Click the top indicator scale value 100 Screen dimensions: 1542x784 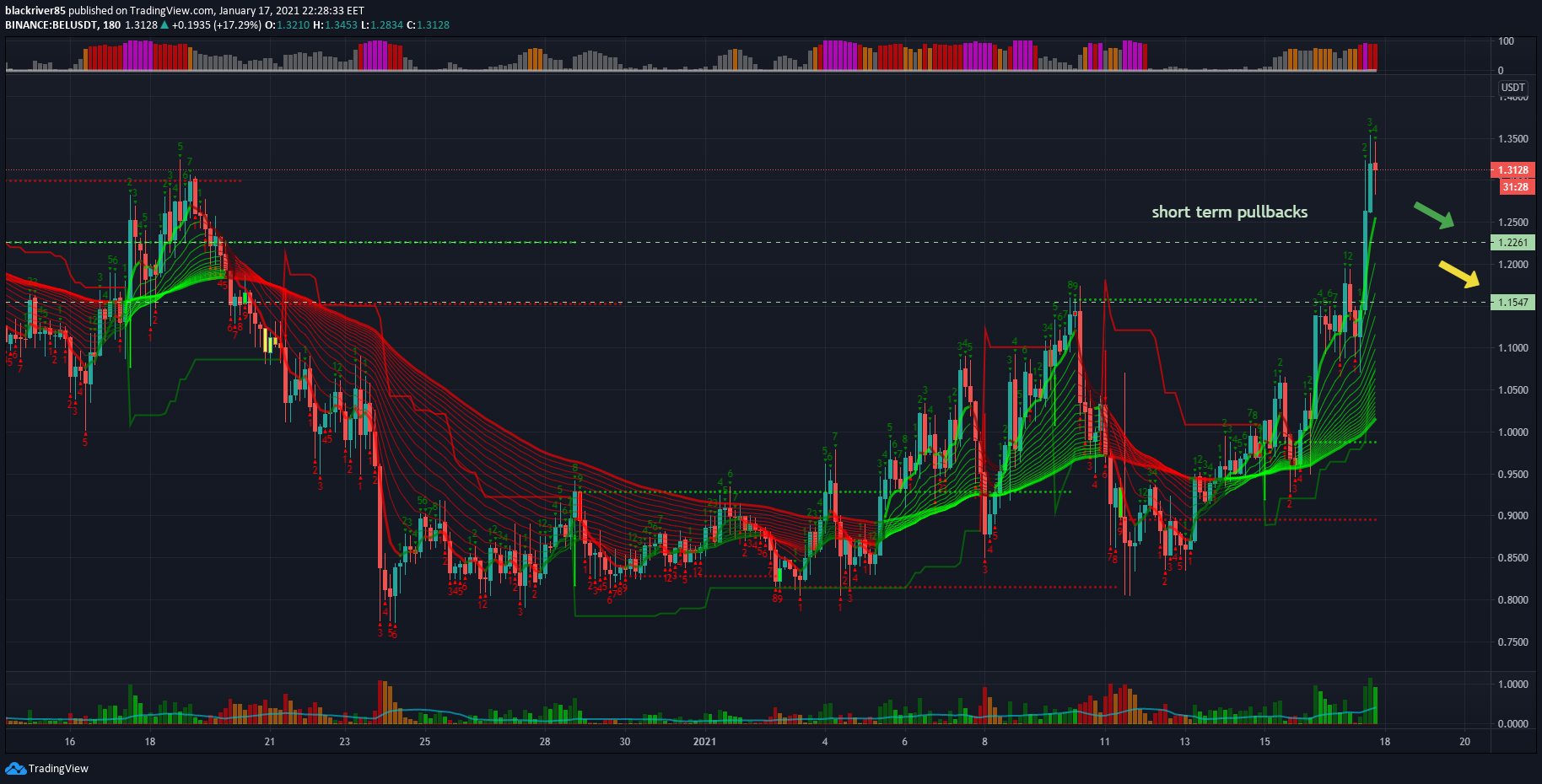[x=1506, y=41]
